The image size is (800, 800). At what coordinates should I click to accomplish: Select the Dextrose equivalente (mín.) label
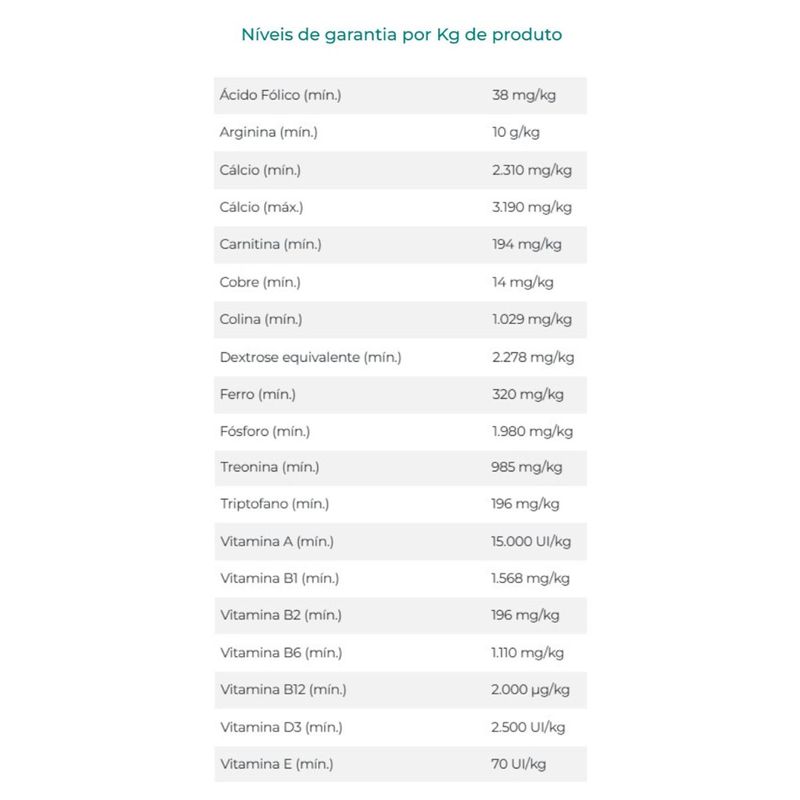click(311, 357)
